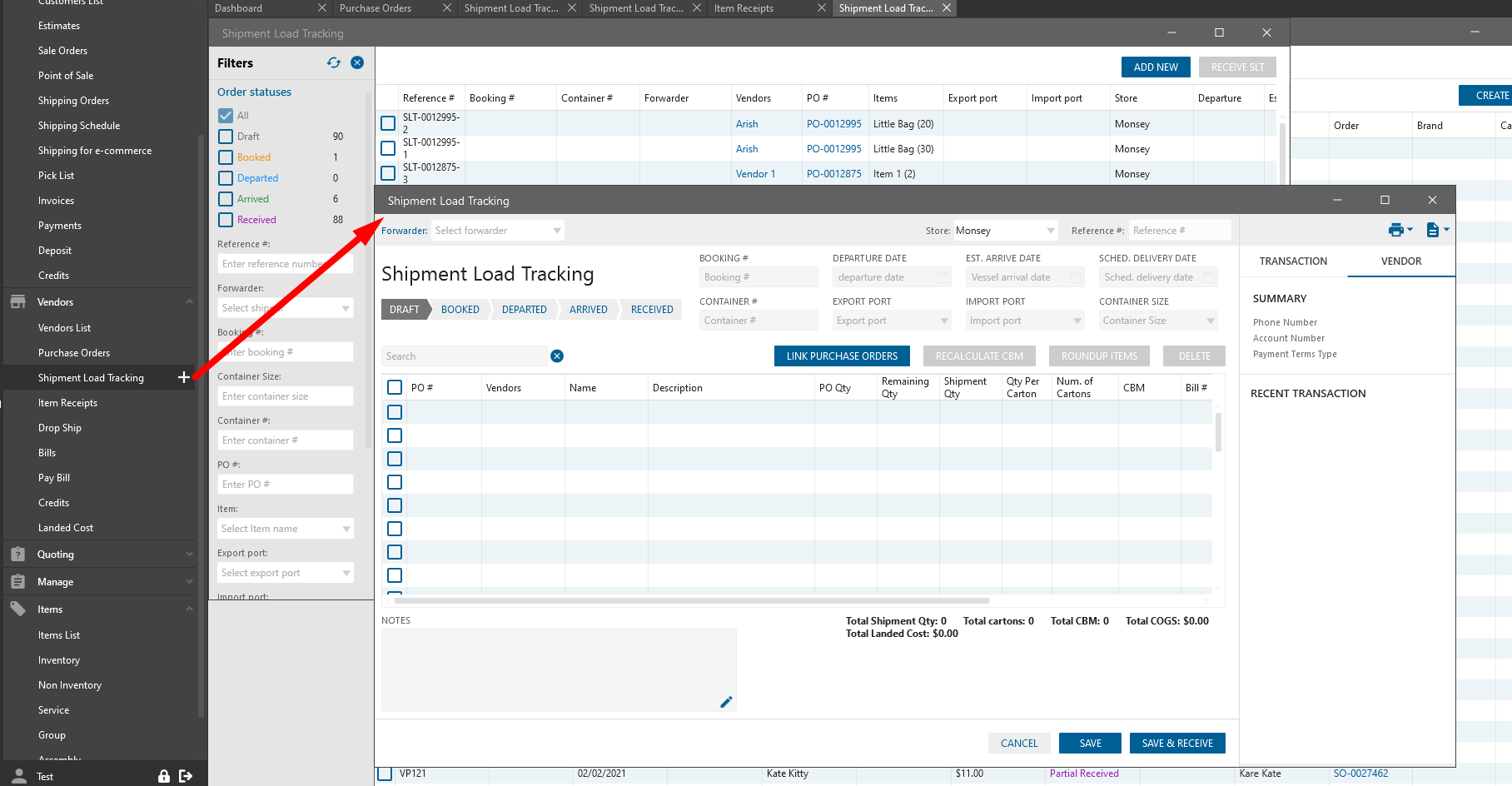Switch to the Purchase Orders tab
Screen dimensions: 1512x786
(376, 8)
